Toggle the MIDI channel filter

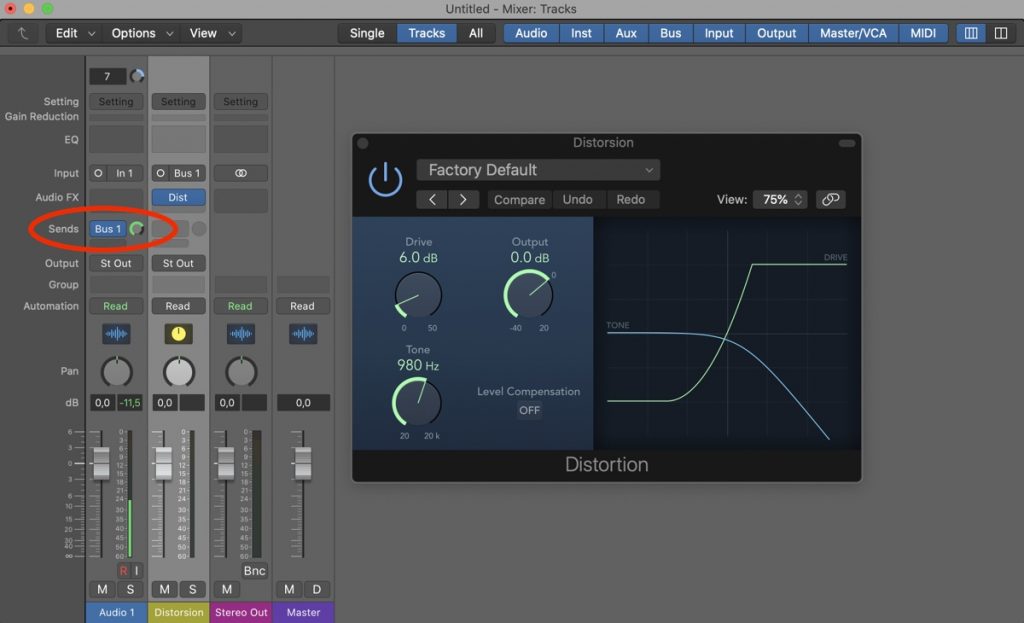coord(923,33)
